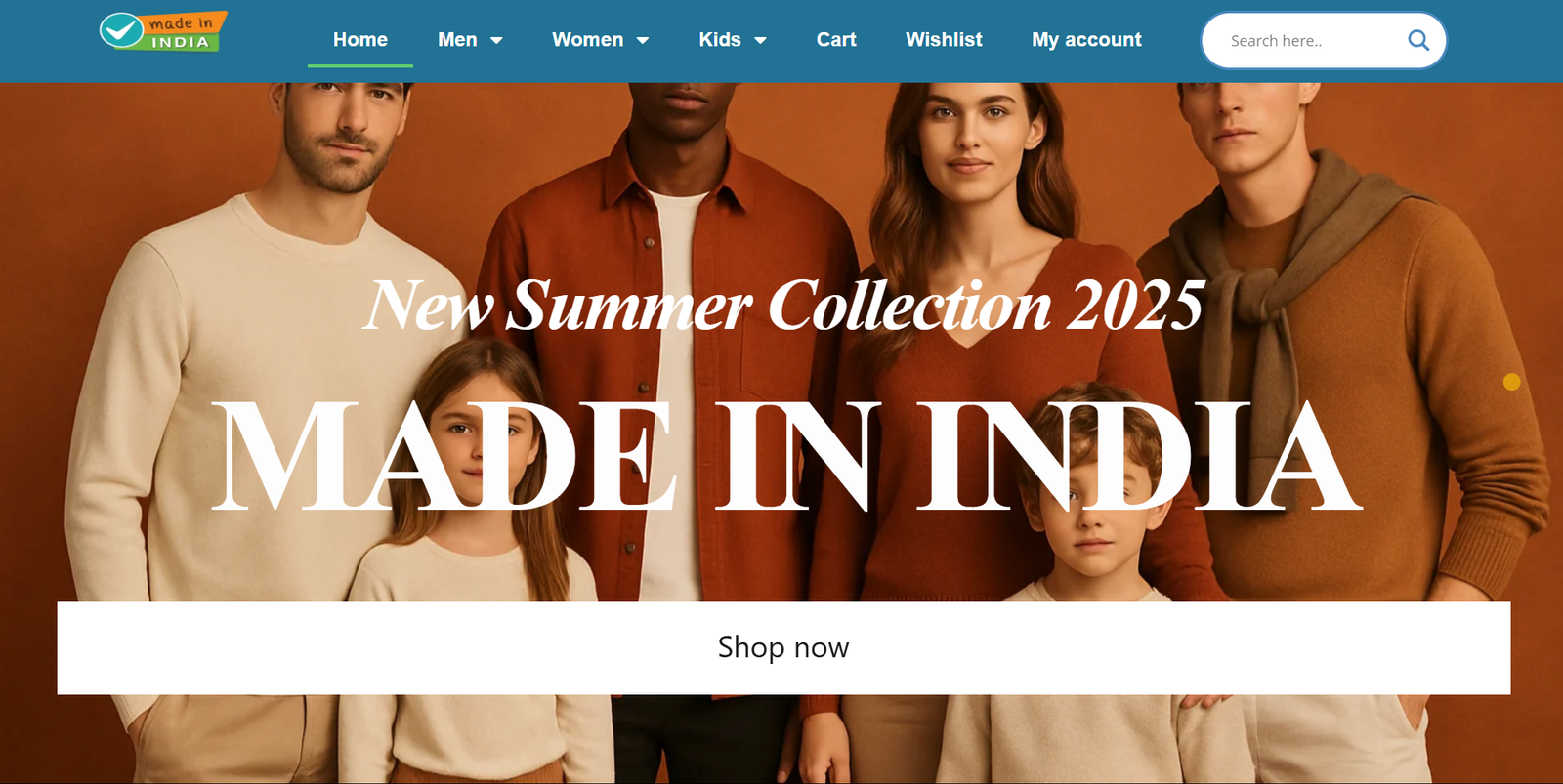The width and height of the screenshot is (1563, 784).
Task: Select the Men menu label
Action: pos(457,40)
